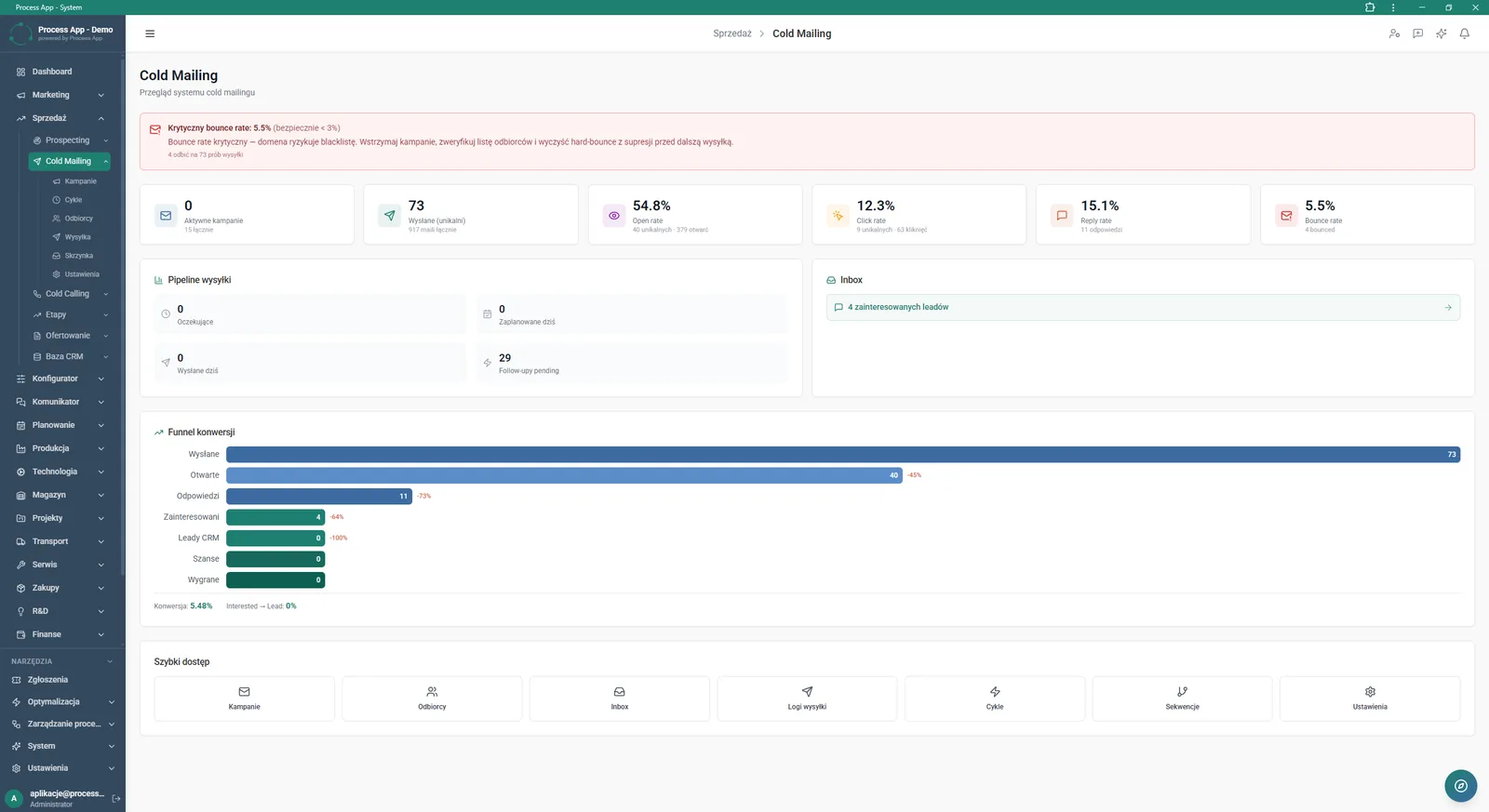Log out using the exit icon
Viewport: 1489px width, 812px height.
coord(116,798)
